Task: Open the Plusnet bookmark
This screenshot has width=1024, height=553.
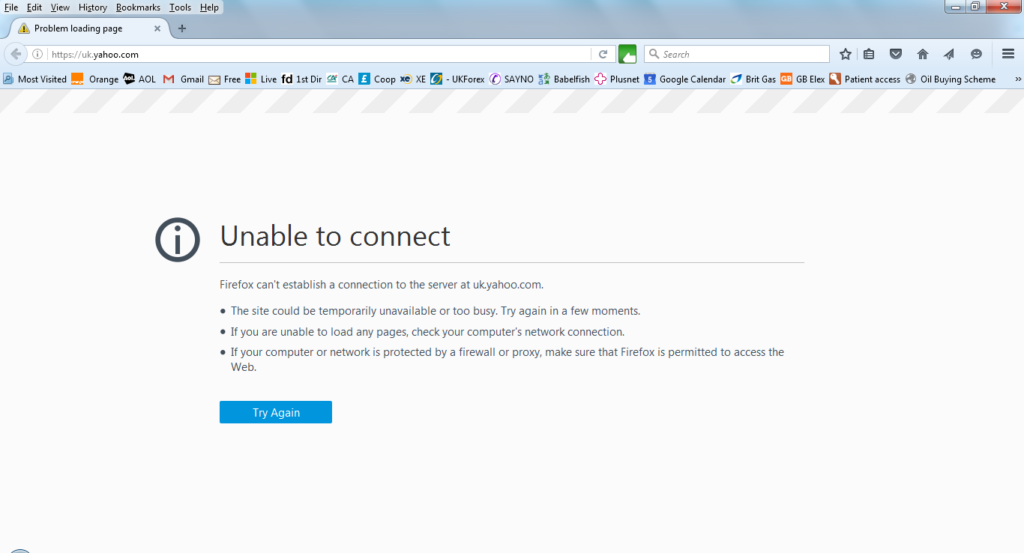Action: click(x=617, y=79)
